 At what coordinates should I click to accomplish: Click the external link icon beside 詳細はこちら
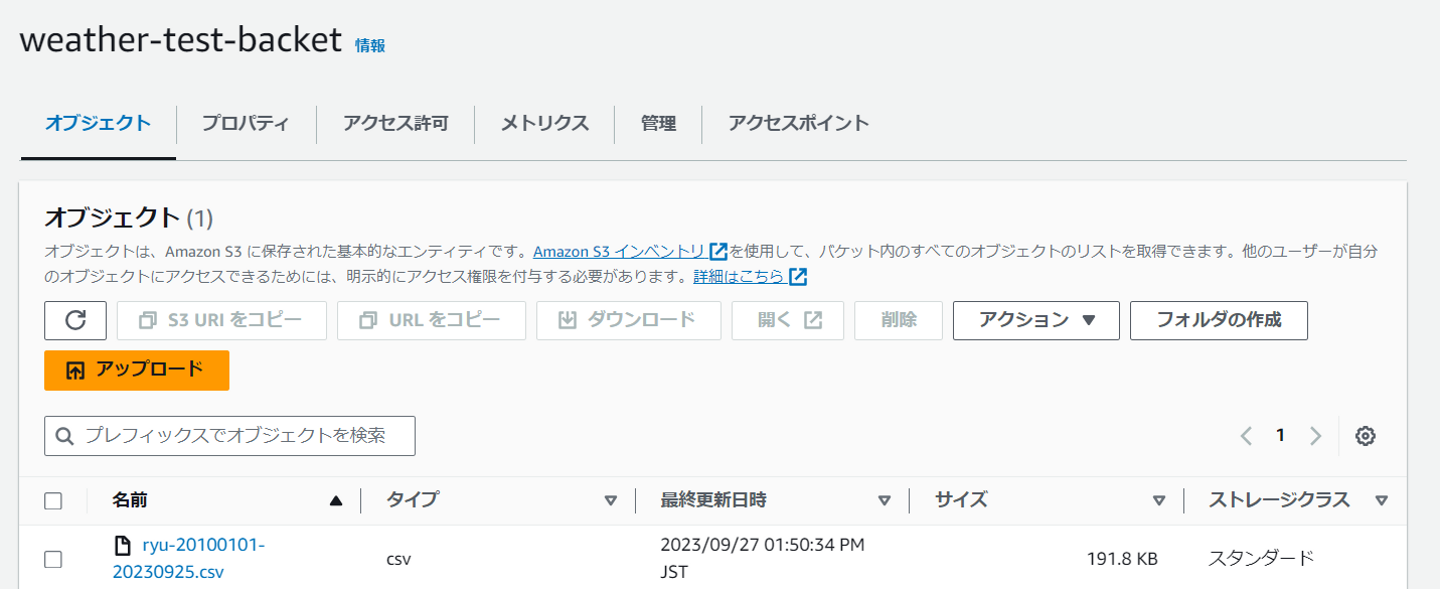click(797, 276)
